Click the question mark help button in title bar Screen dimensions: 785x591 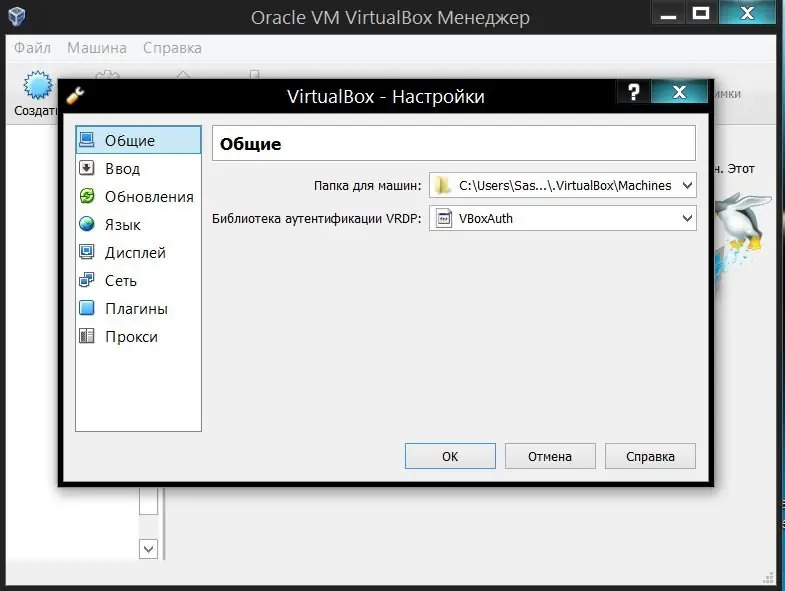tap(634, 92)
